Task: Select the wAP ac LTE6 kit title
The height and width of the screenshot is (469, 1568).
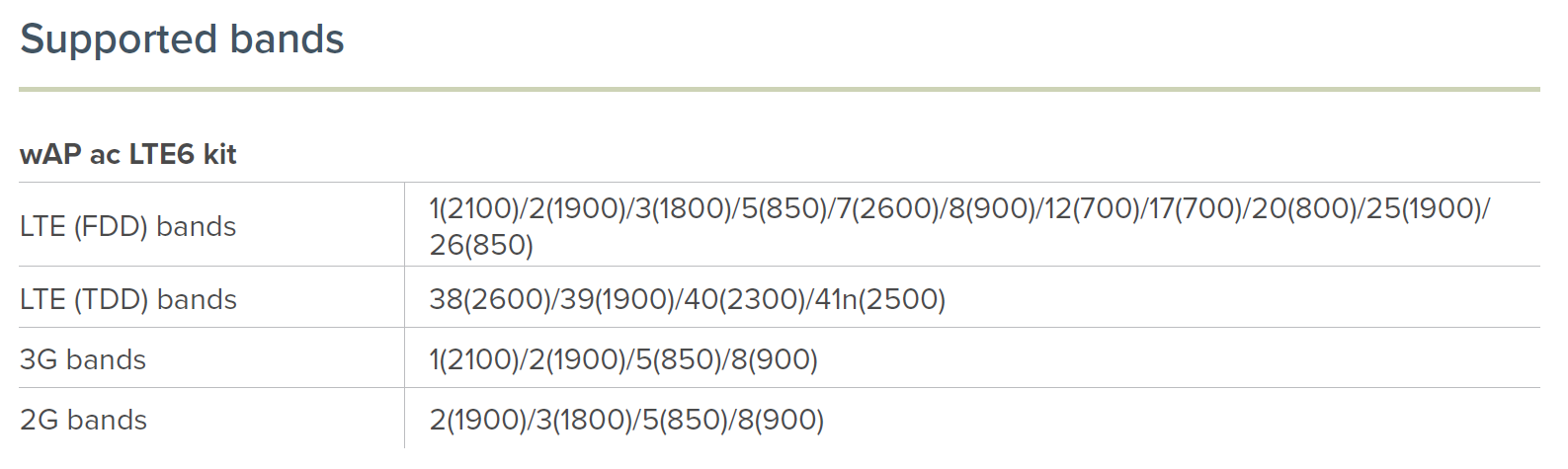Action: tap(128, 154)
